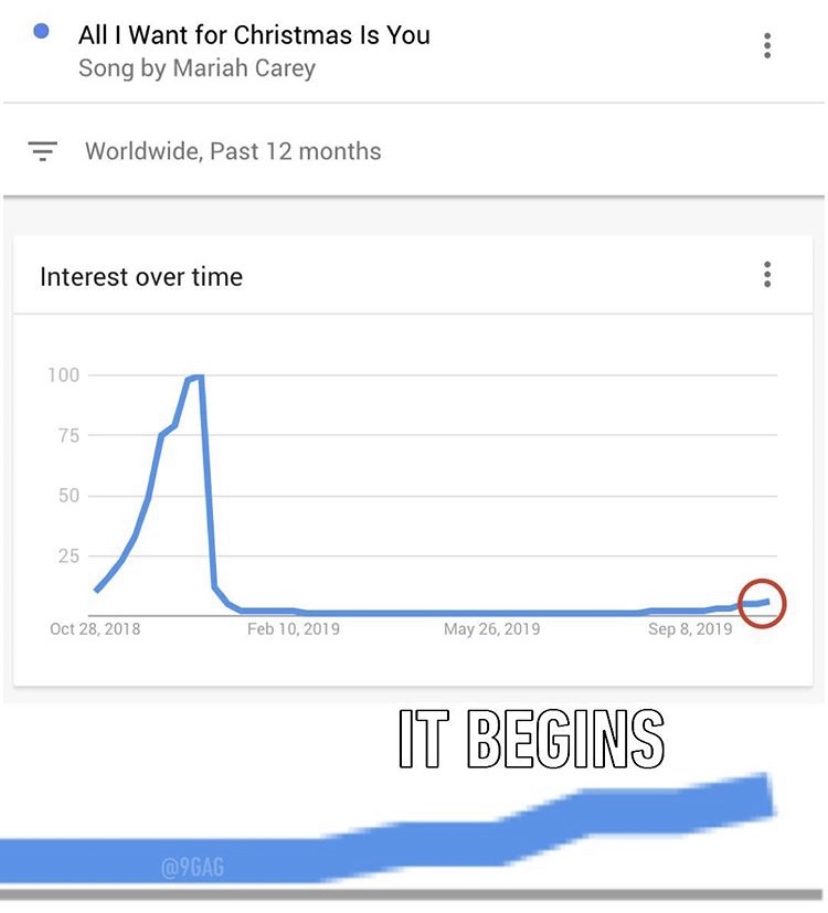This screenshot has width=828, height=913.
Task: Click the May 26, 2019 axis label
Action: [492, 629]
